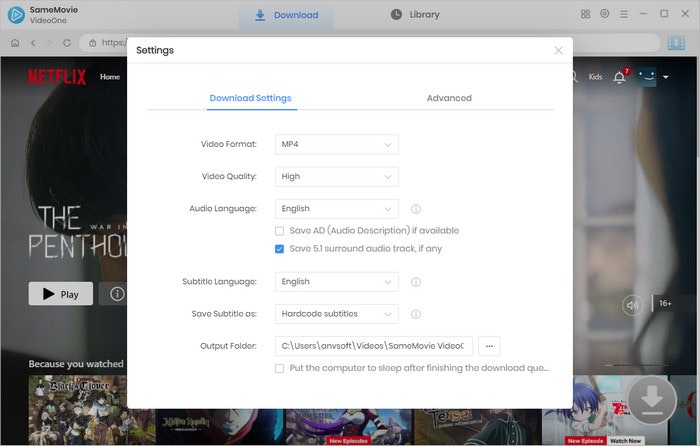
Task: Open the Subtitle Language dropdown
Action: click(337, 282)
